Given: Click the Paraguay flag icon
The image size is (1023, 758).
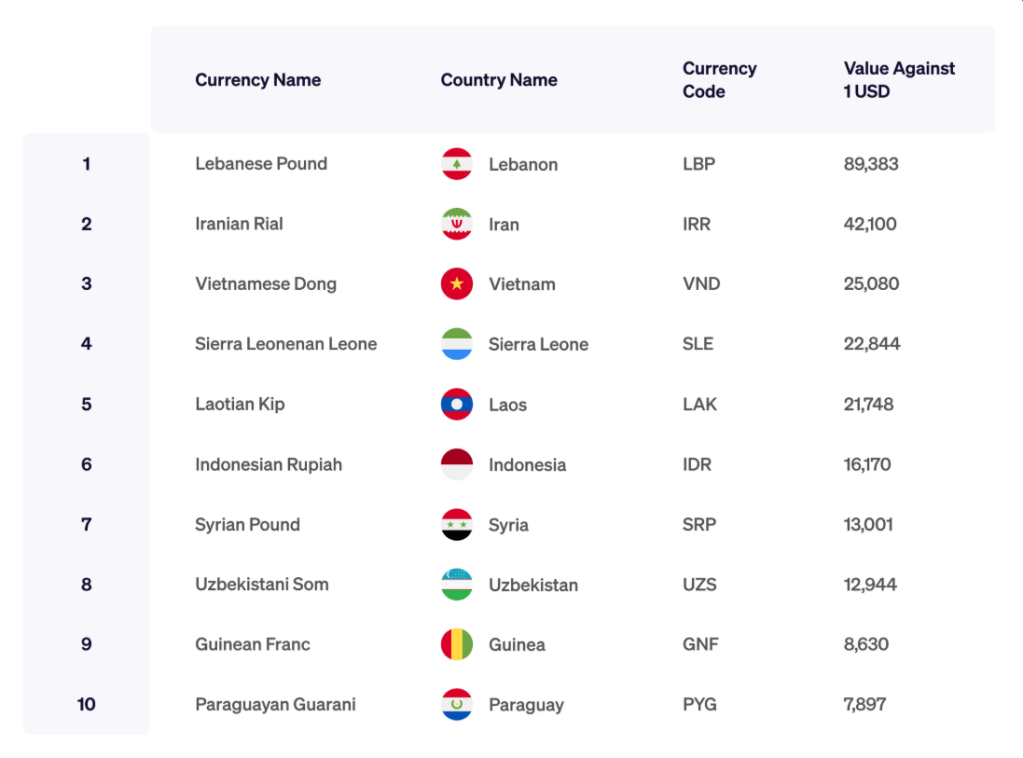Looking at the screenshot, I should tap(457, 704).
